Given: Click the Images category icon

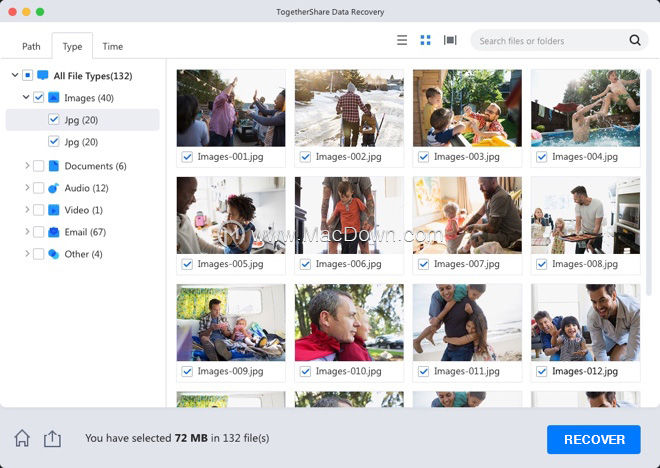Looking at the screenshot, I should pos(53,98).
